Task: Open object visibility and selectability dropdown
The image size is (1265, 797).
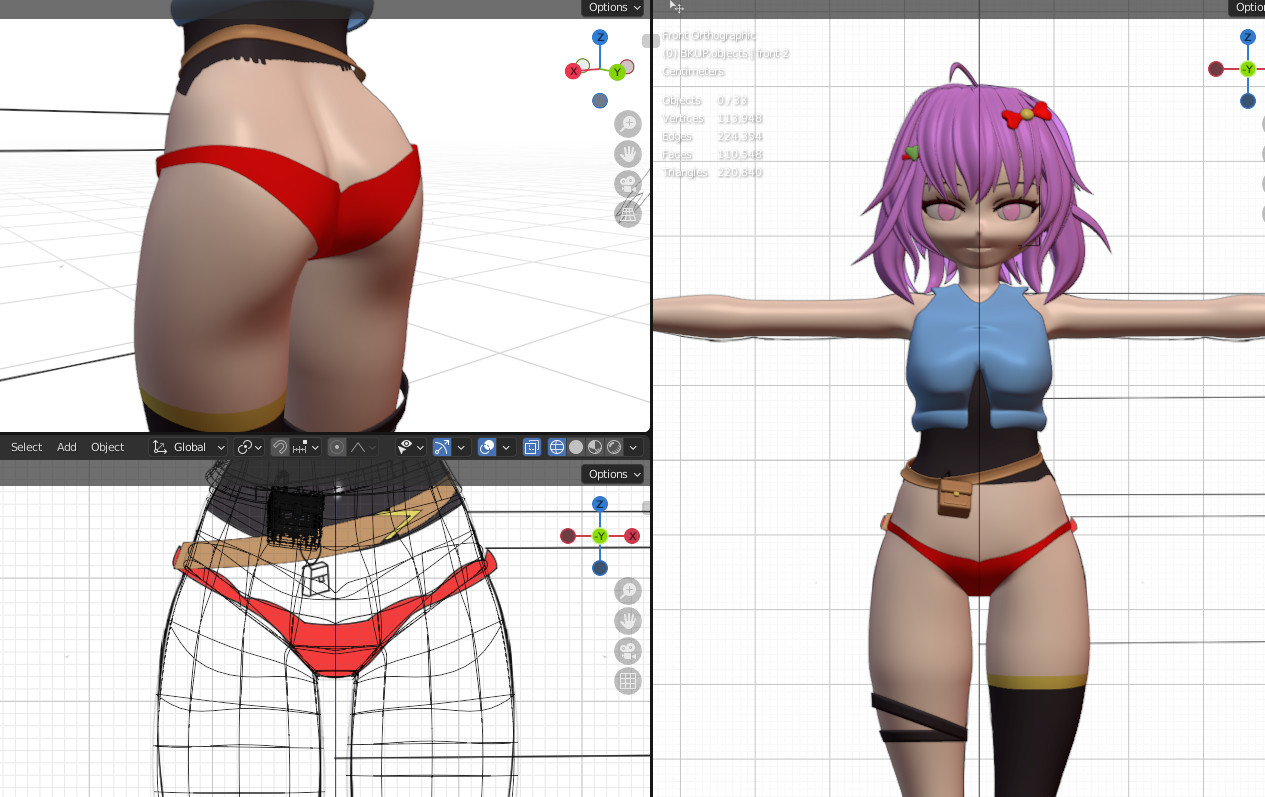Action: coord(411,447)
